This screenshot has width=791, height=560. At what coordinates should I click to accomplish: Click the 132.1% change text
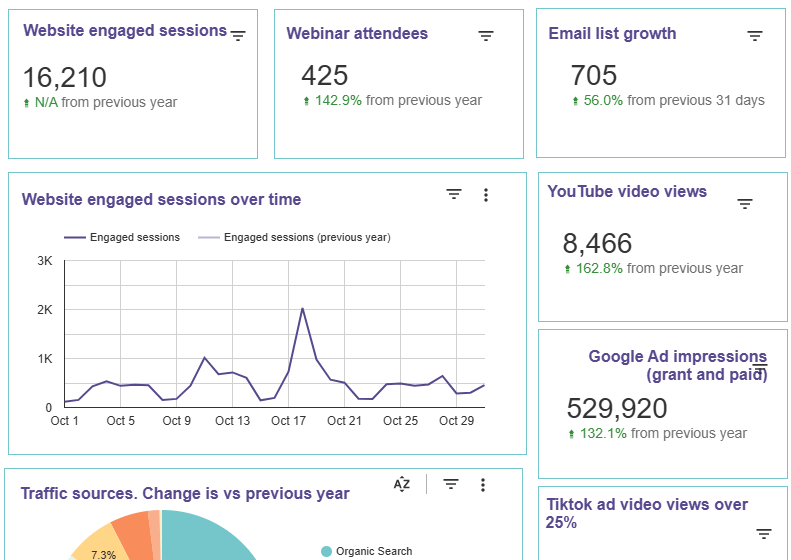tap(603, 433)
